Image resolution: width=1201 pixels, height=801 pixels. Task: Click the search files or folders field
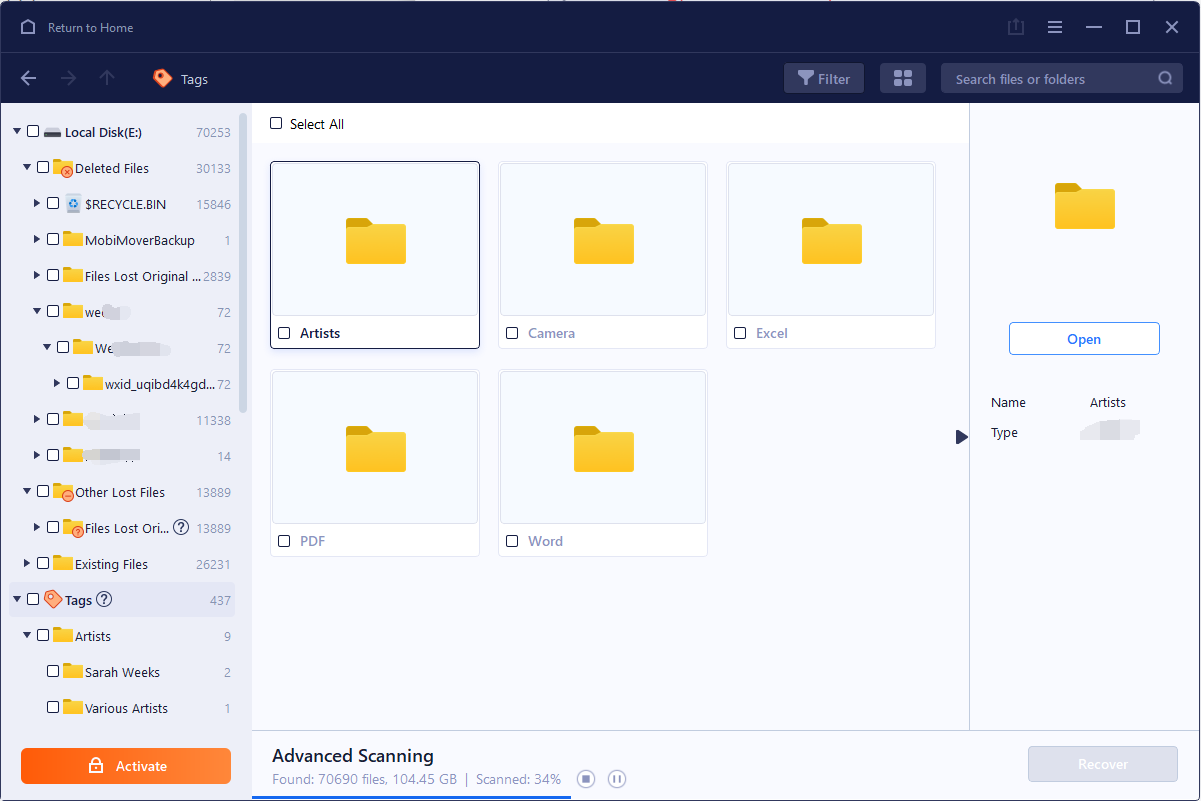coord(1050,77)
